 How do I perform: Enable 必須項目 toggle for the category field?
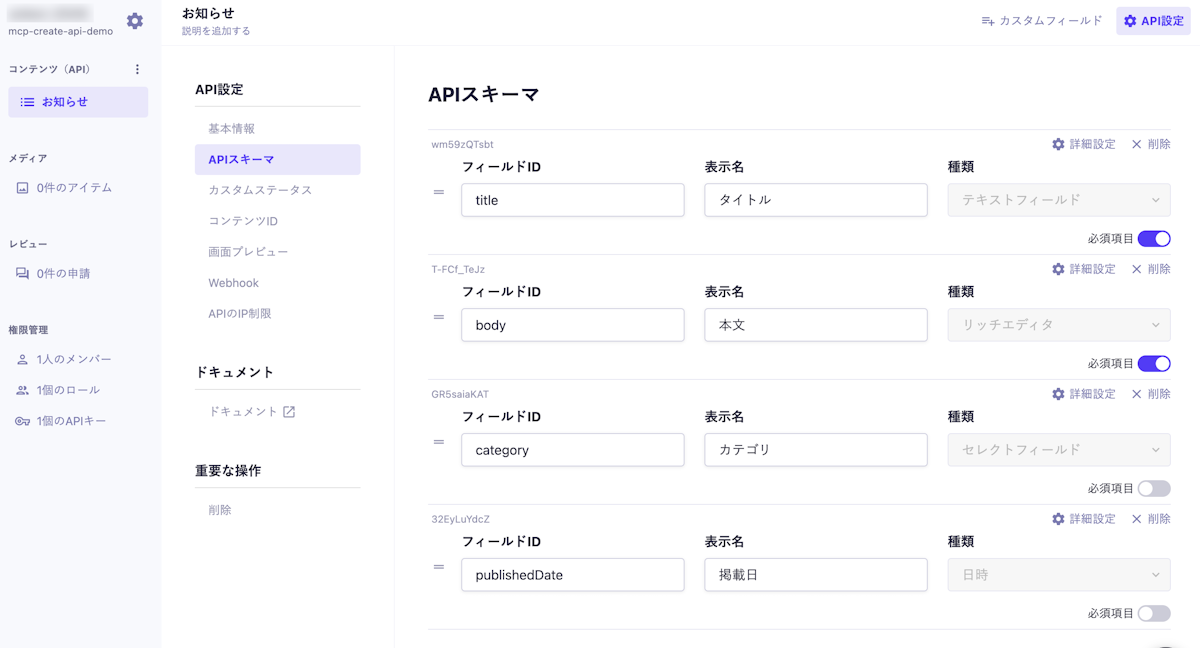pos(1154,489)
